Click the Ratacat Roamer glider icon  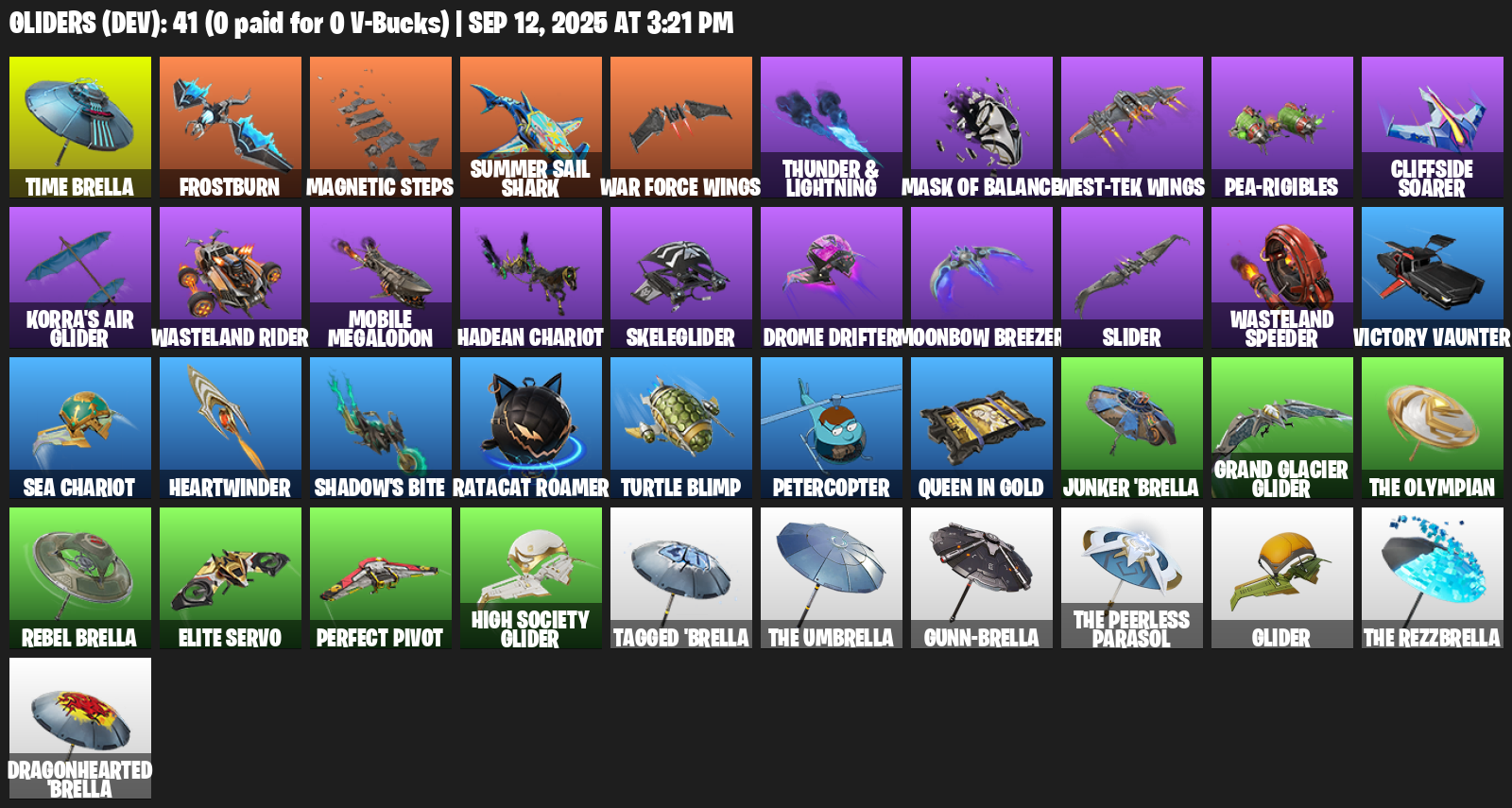tap(531, 428)
